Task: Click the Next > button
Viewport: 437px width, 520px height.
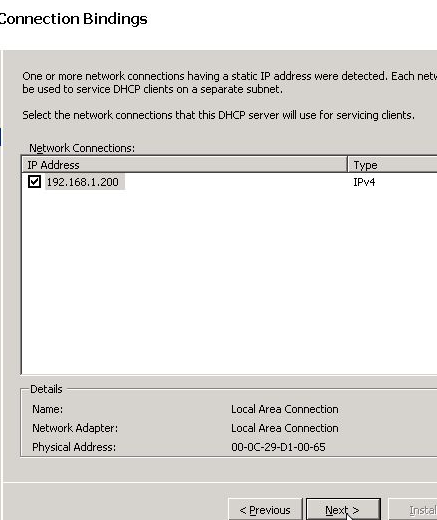Action: [343, 510]
